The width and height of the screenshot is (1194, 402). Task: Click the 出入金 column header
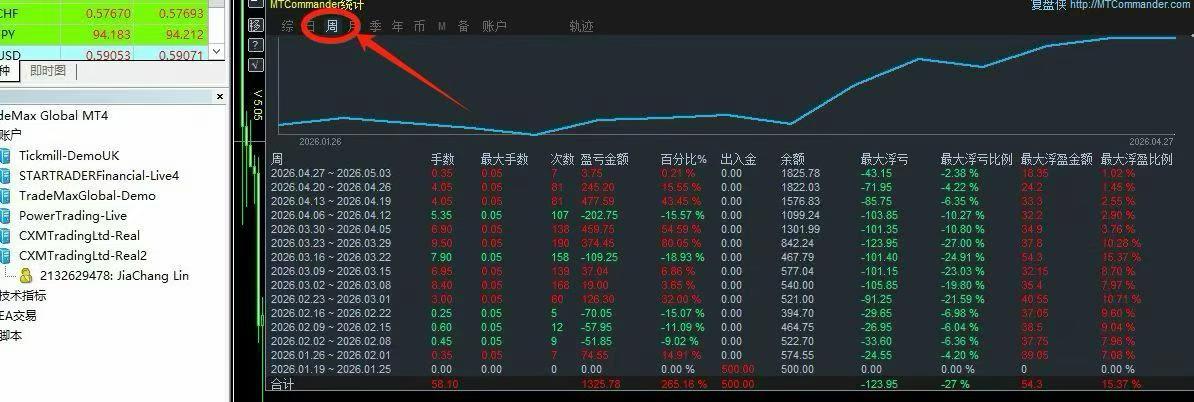pos(739,159)
